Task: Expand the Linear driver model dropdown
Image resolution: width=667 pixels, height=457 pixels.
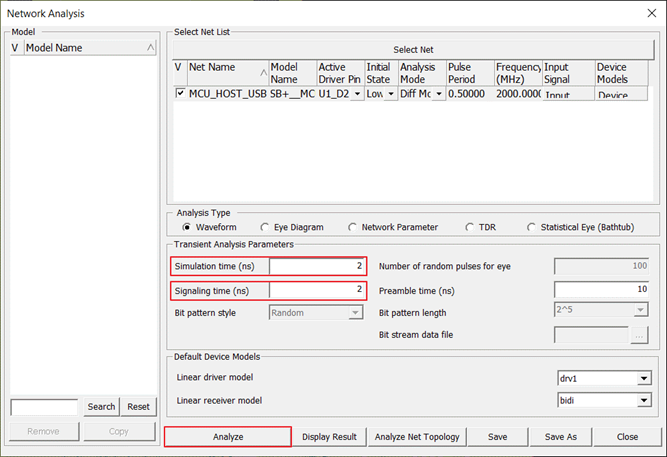Action: (641, 378)
